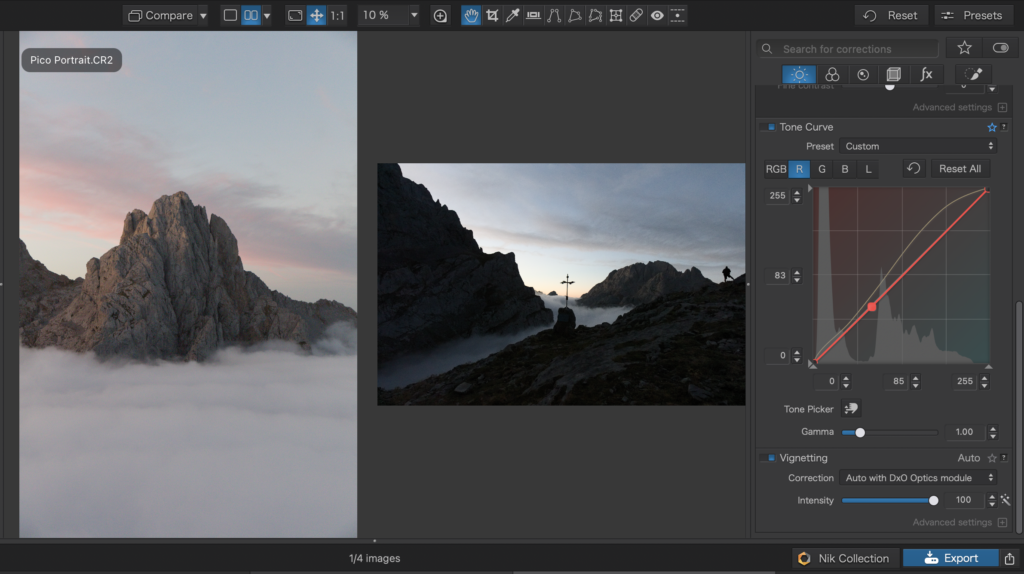The width and height of the screenshot is (1024, 574).
Task: Click the Pico Portrait.CR2 image
Action: [x=188, y=285]
